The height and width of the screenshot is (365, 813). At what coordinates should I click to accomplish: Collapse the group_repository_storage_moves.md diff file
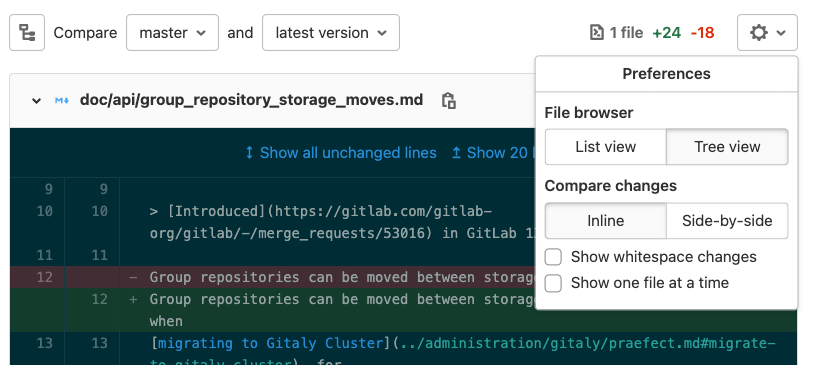point(36,101)
